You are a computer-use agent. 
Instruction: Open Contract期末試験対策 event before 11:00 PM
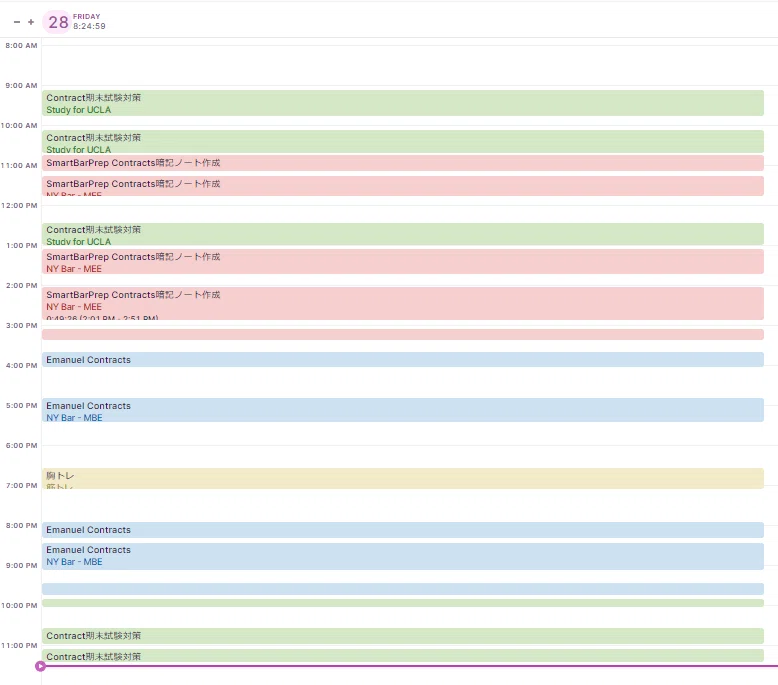(402, 636)
